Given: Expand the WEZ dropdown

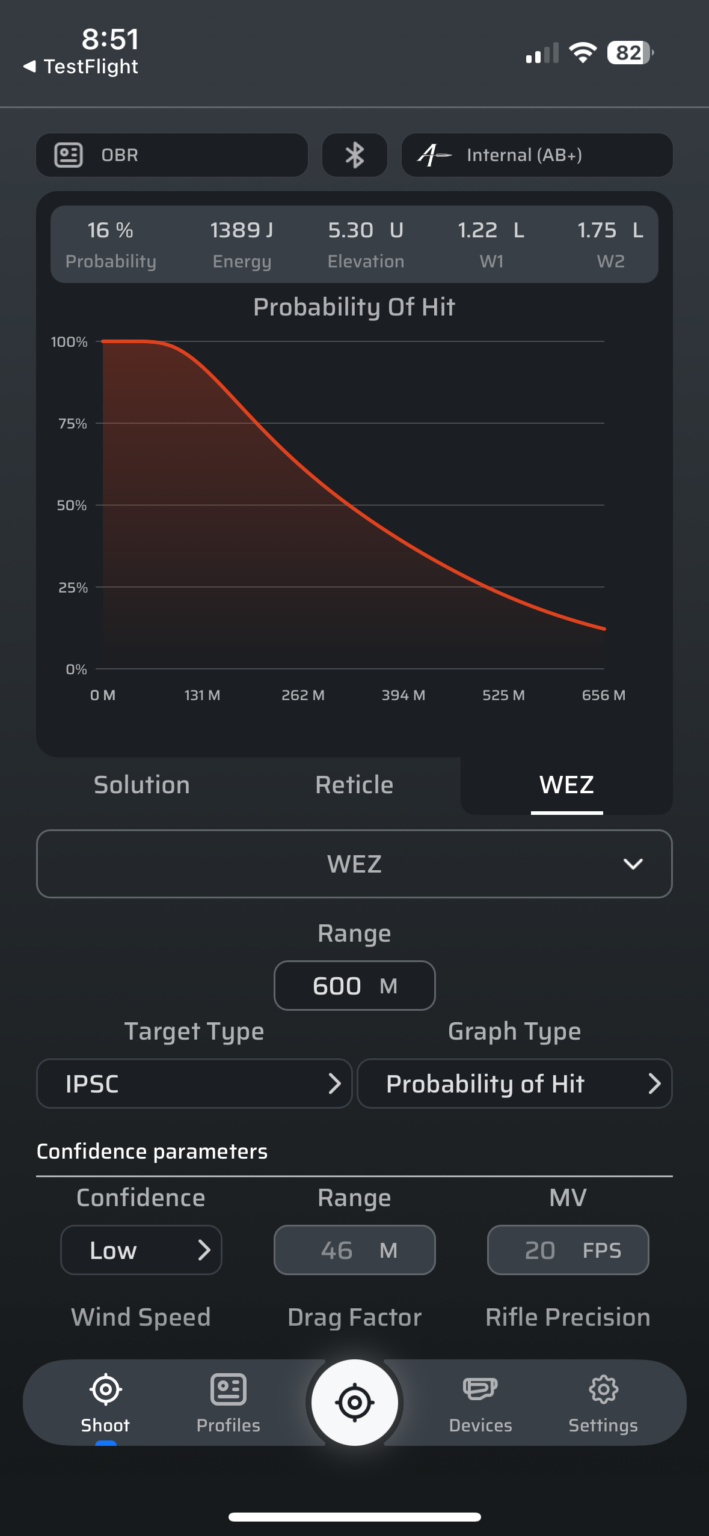Looking at the screenshot, I should click(354, 864).
